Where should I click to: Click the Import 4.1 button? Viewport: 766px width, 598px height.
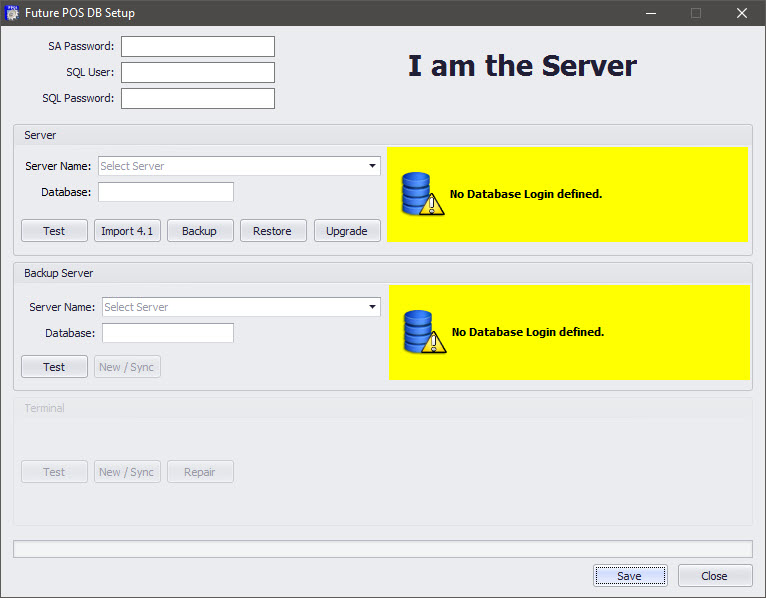pos(127,231)
